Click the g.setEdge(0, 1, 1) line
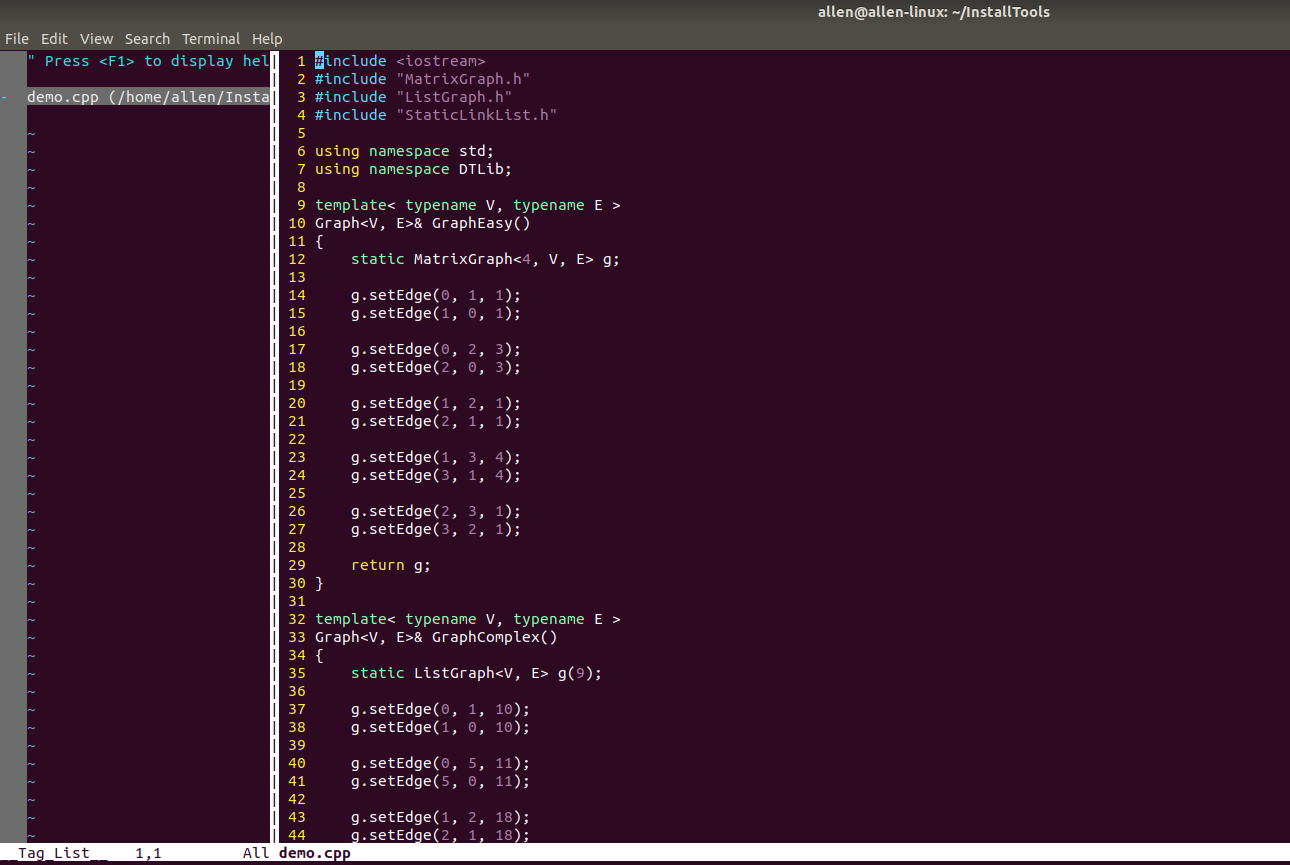Image resolution: width=1290 pixels, height=865 pixels. click(x=436, y=295)
